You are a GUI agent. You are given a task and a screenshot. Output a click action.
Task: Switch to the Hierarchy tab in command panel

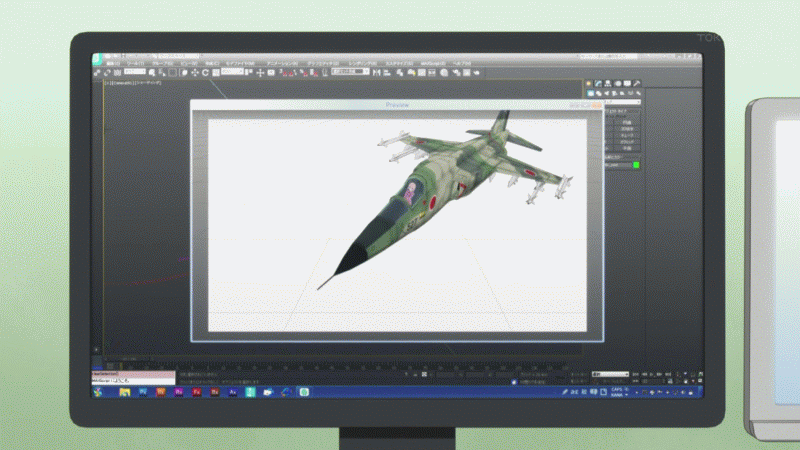point(608,83)
